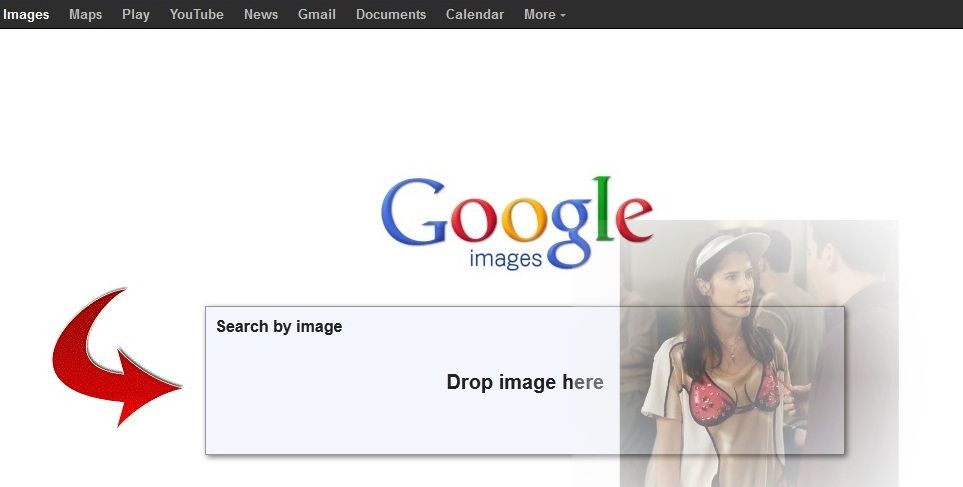Select the dragged photo thumbnail

point(759,353)
